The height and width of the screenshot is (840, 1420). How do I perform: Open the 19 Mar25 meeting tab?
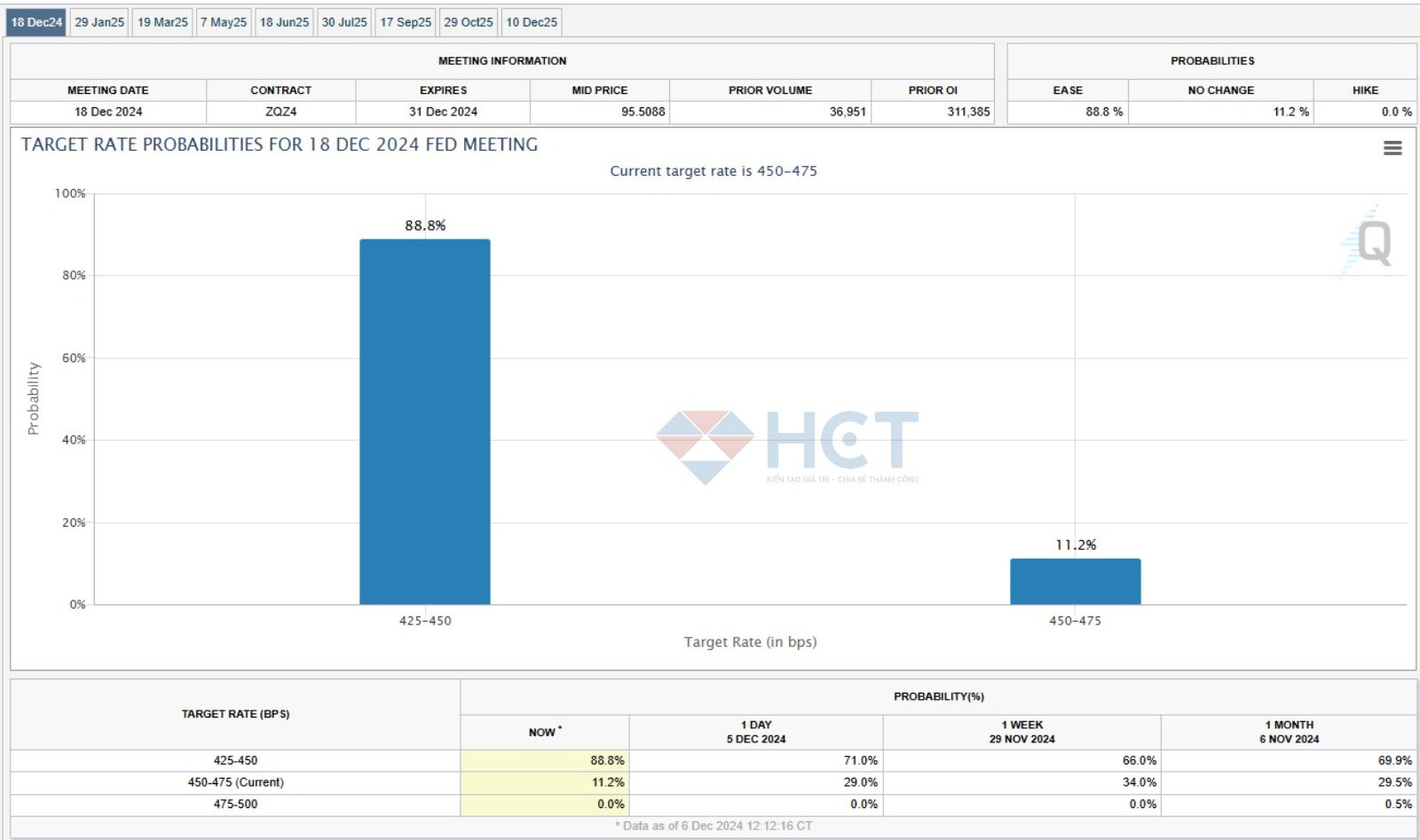pyautogui.click(x=162, y=22)
